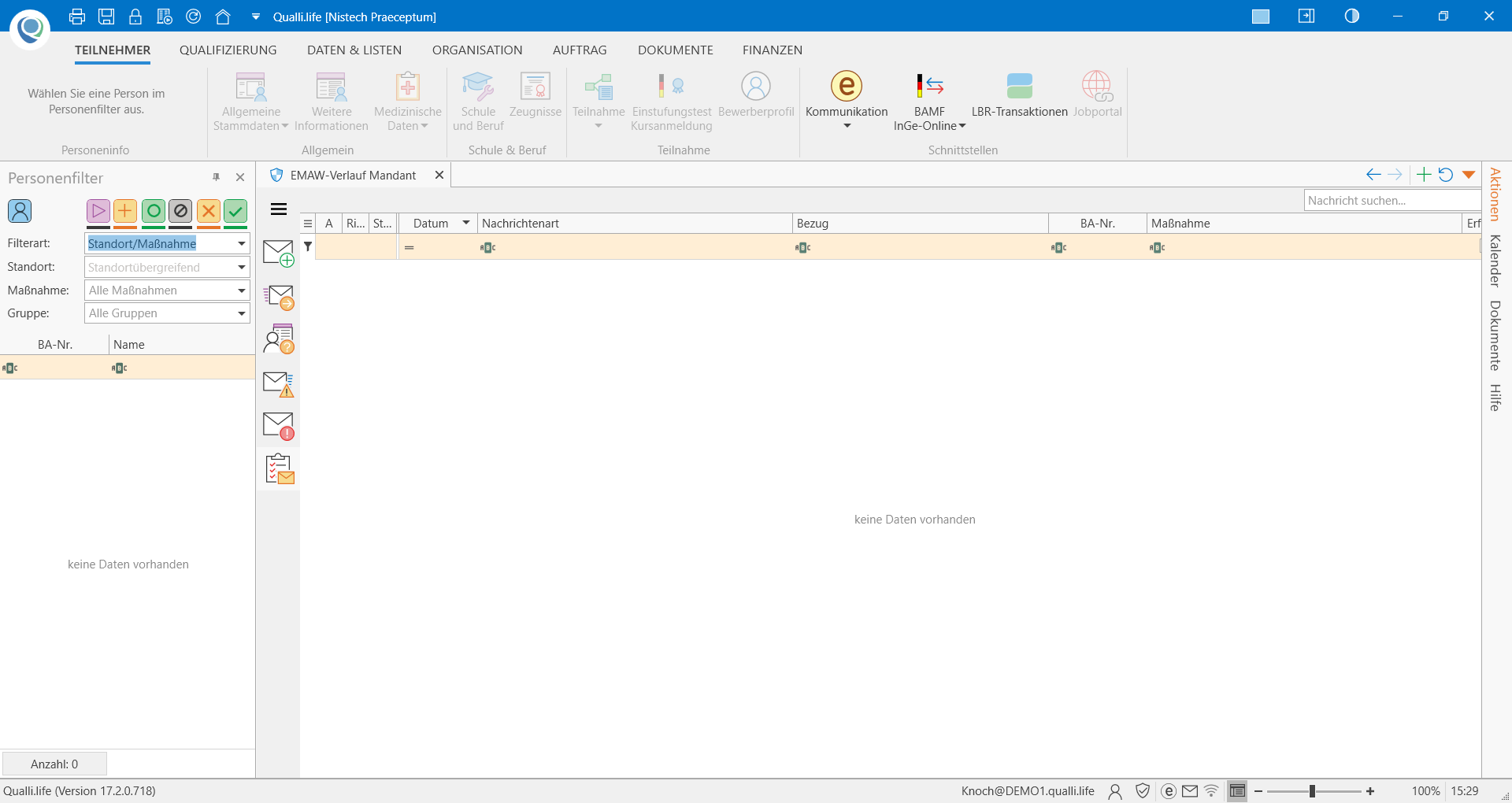Click clipboard with envelope icon
The width and height of the screenshot is (1512, 803).
pos(280,469)
